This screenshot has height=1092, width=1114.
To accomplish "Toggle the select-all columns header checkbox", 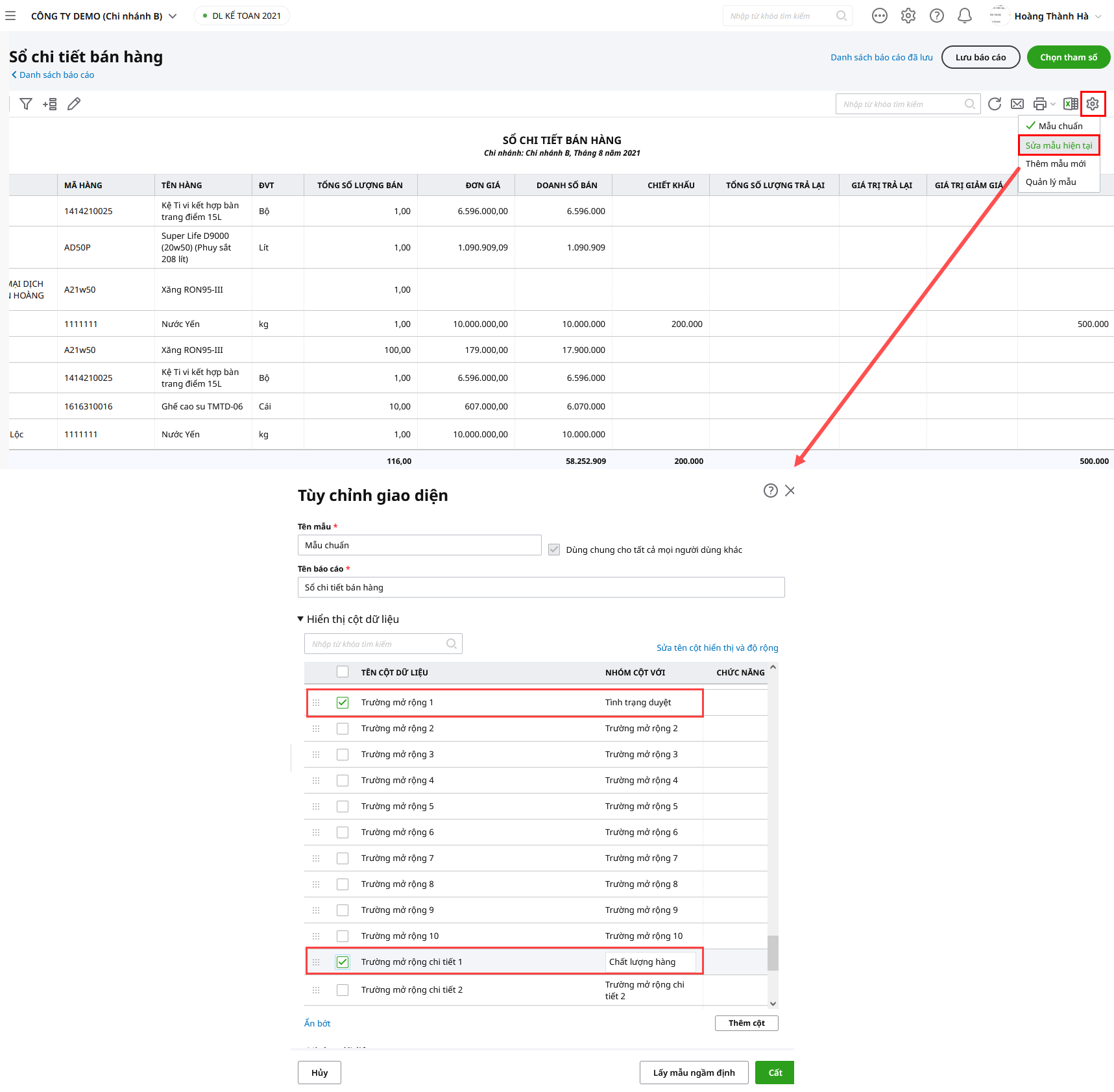I will [x=343, y=672].
